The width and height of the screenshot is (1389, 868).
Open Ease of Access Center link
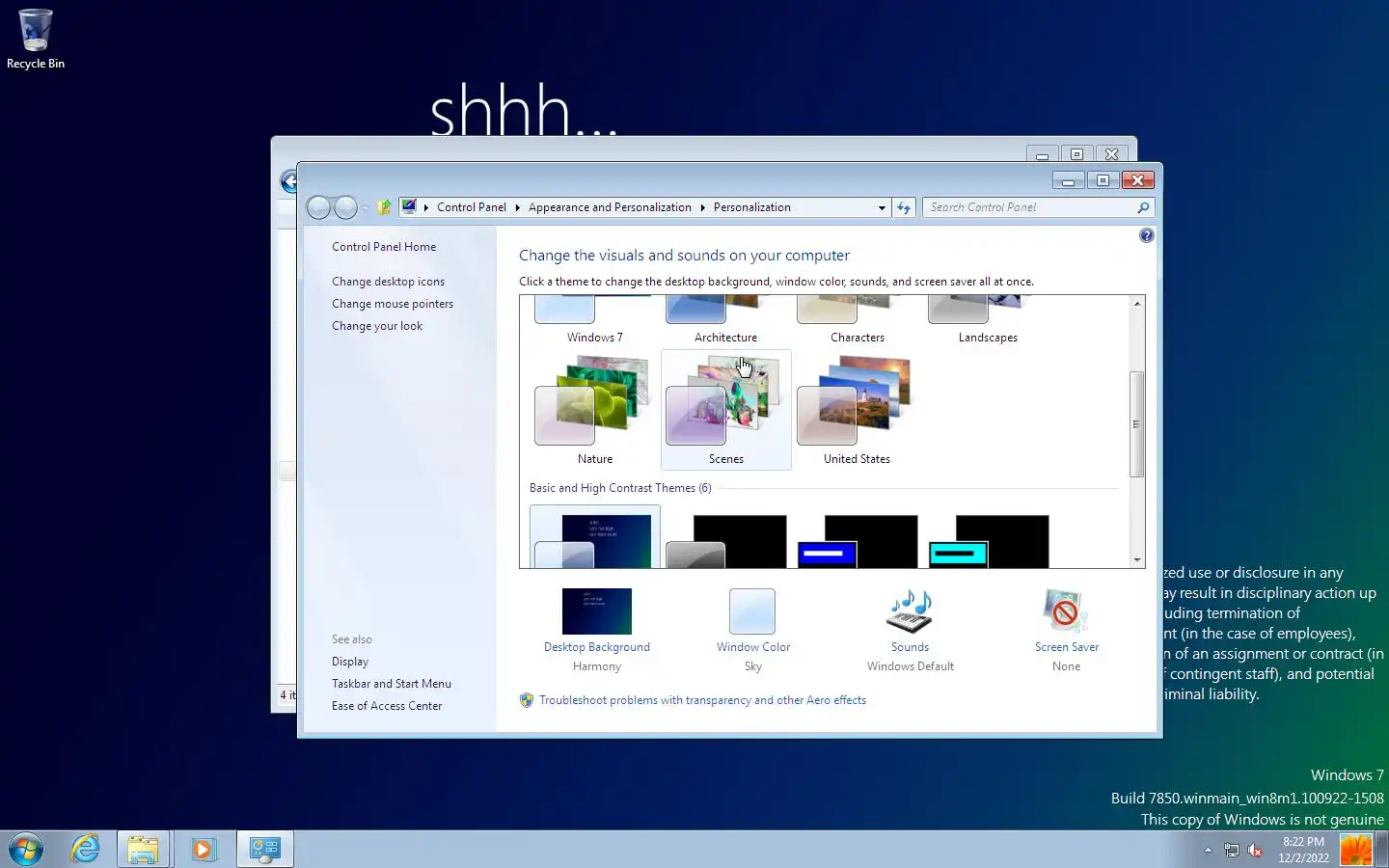click(387, 706)
